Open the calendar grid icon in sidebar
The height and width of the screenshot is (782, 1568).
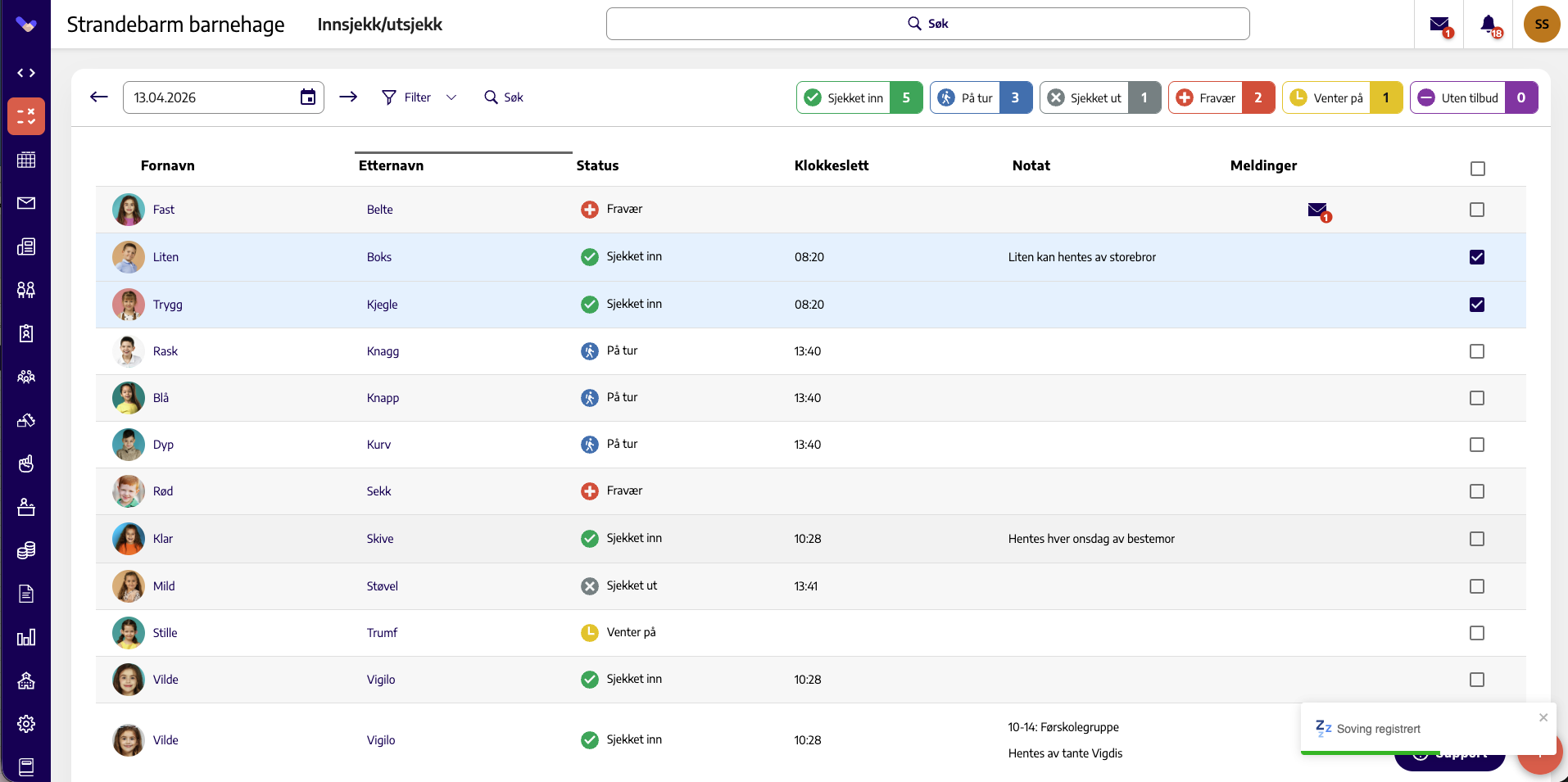(x=26, y=160)
